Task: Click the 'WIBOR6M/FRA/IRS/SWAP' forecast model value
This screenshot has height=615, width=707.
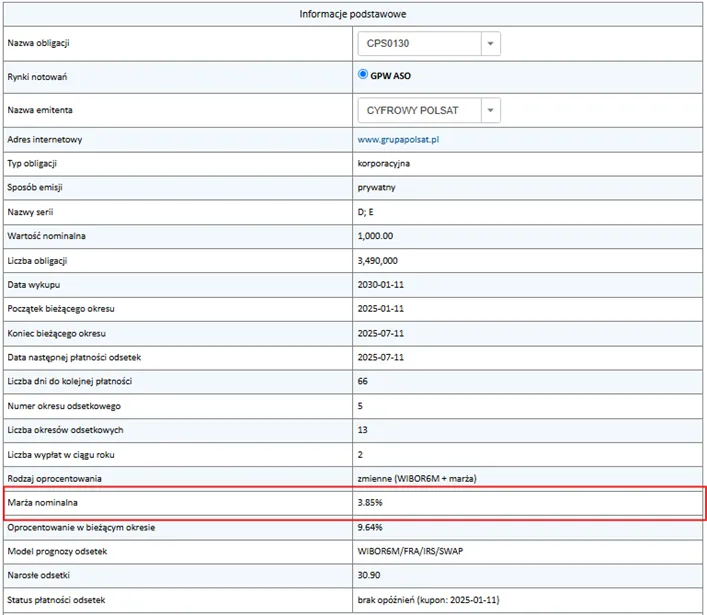Action: [x=410, y=551]
